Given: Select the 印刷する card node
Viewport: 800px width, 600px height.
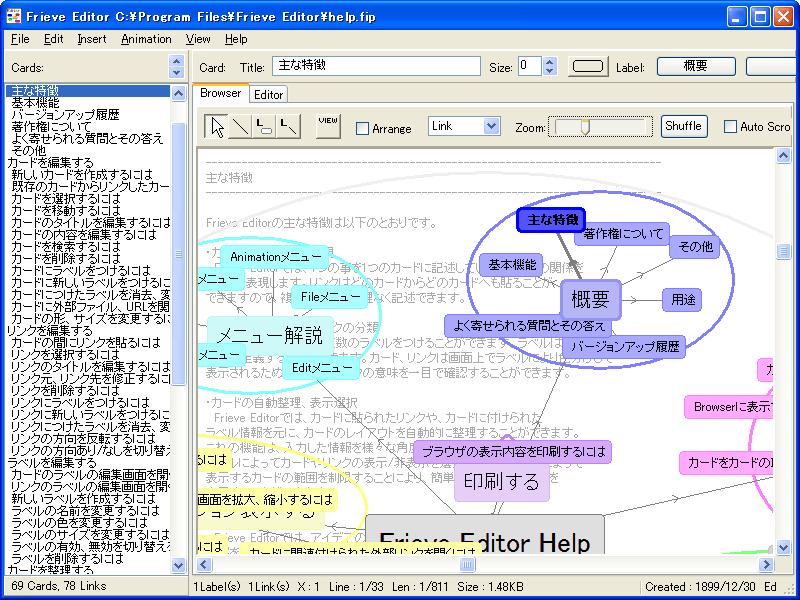Looking at the screenshot, I should (x=502, y=482).
